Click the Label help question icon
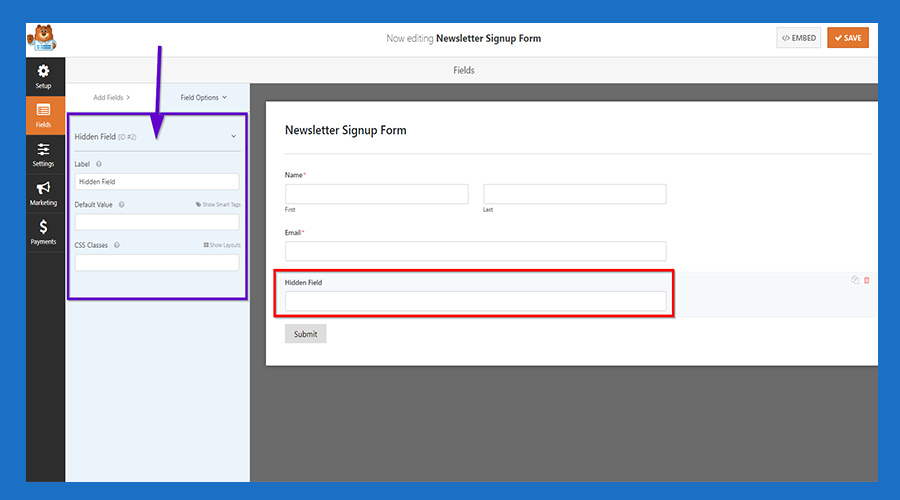Image resolution: width=900 pixels, height=500 pixels. [99, 164]
